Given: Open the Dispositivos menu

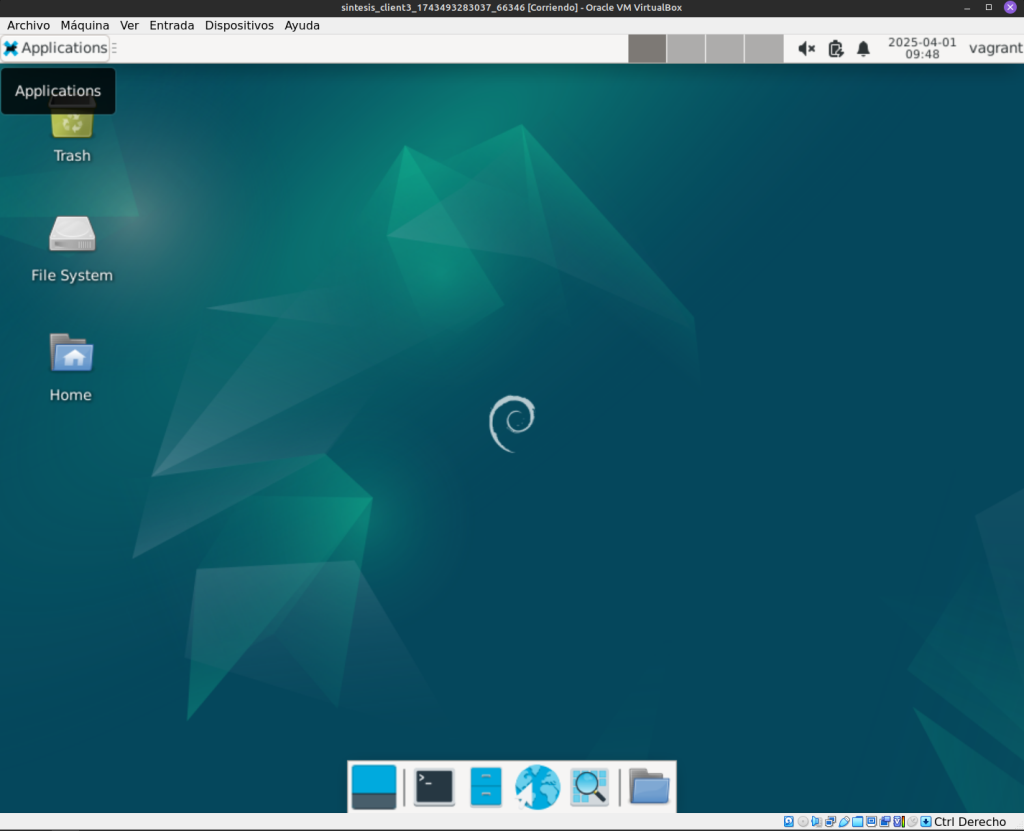Looking at the screenshot, I should [239, 25].
